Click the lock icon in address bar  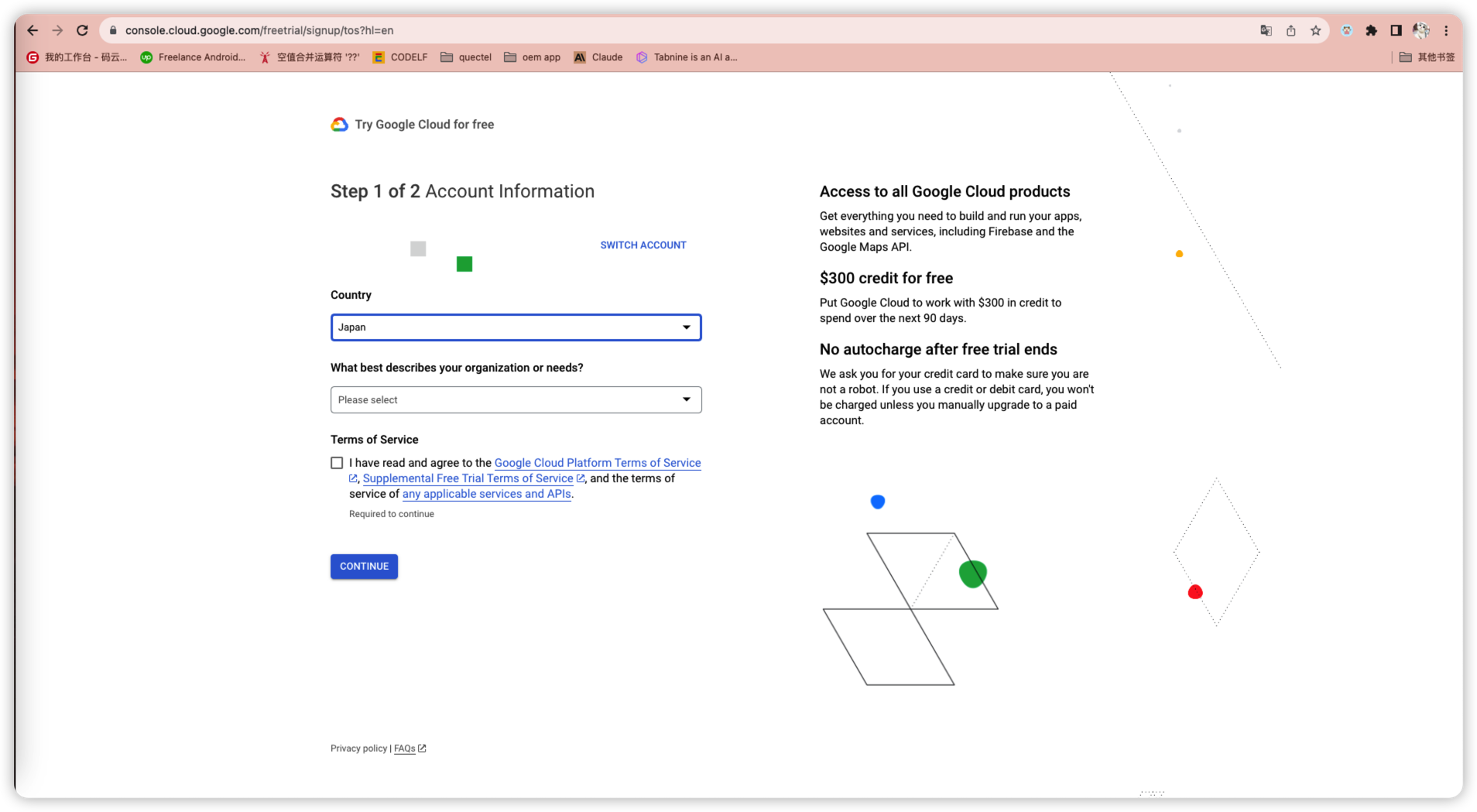[113, 30]
